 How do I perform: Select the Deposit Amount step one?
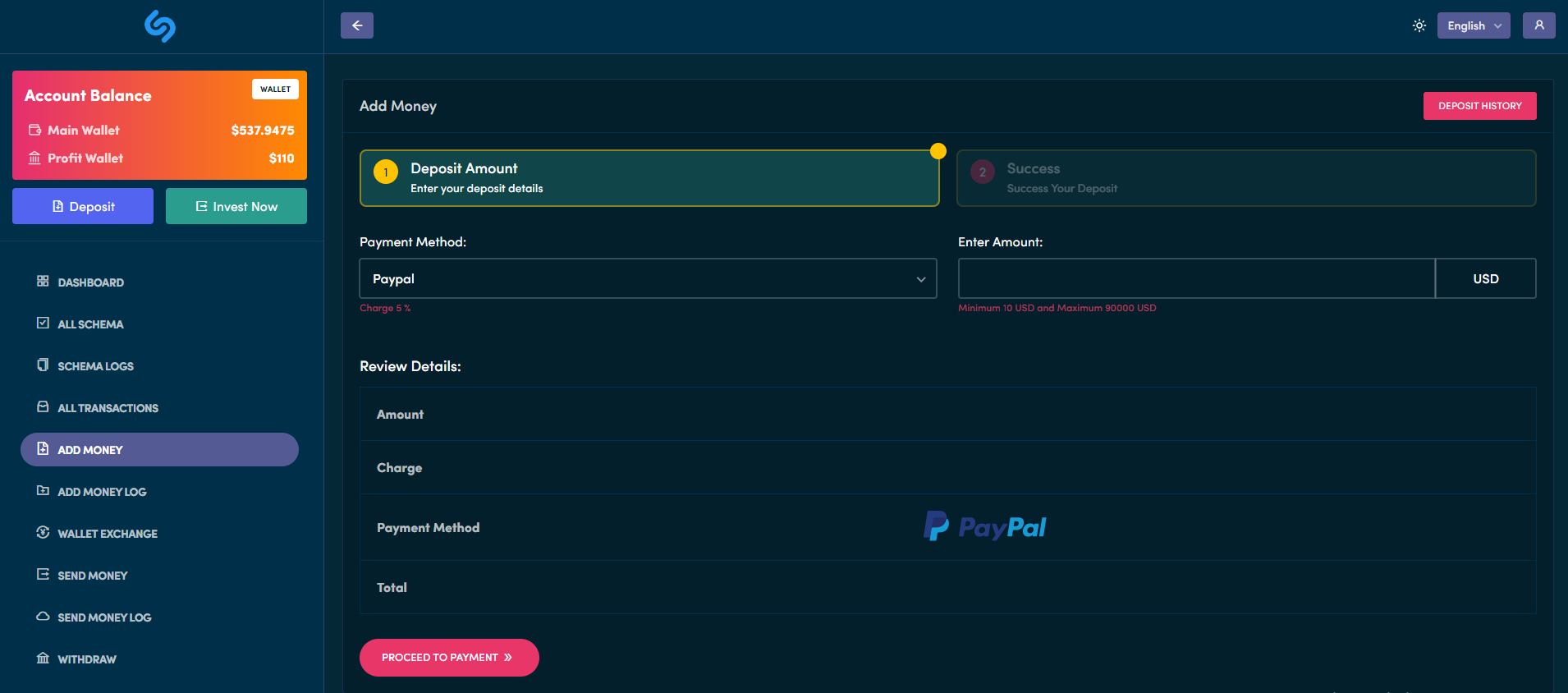[649, 178]
